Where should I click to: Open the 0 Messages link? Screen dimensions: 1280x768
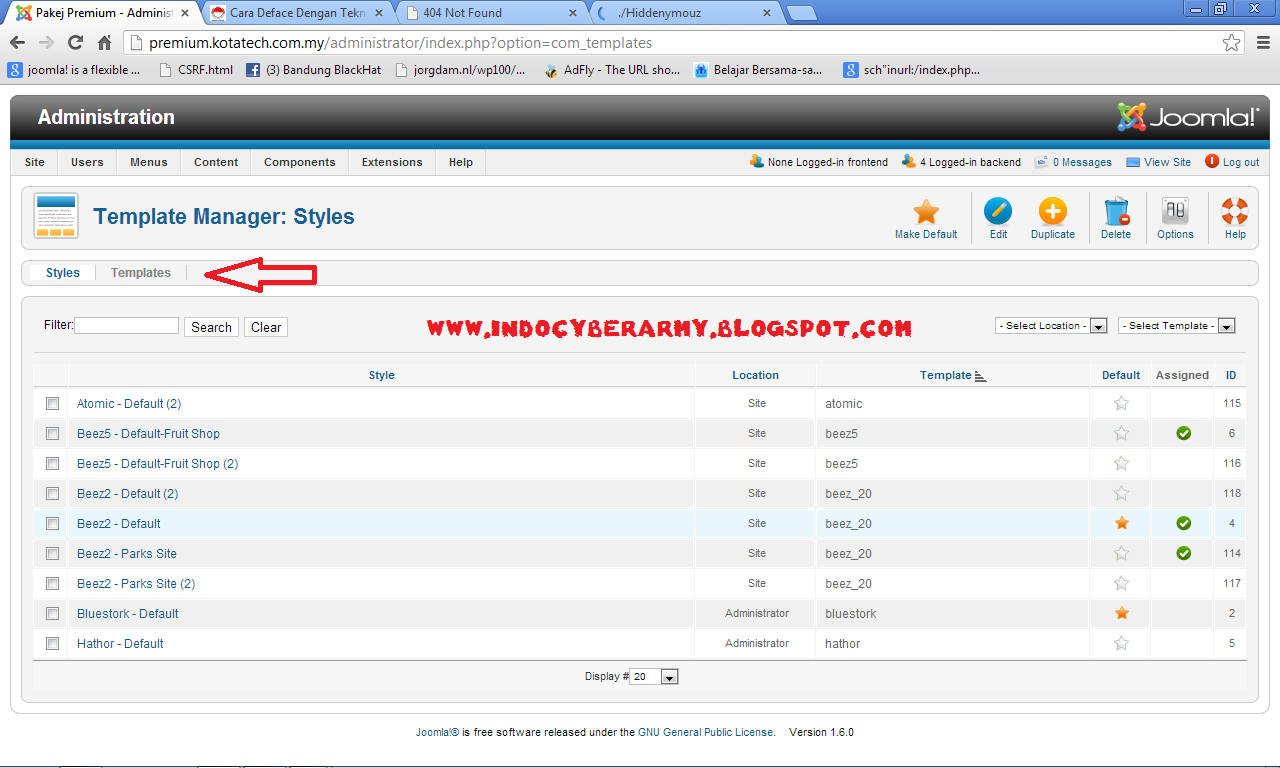pos(1073,162)
